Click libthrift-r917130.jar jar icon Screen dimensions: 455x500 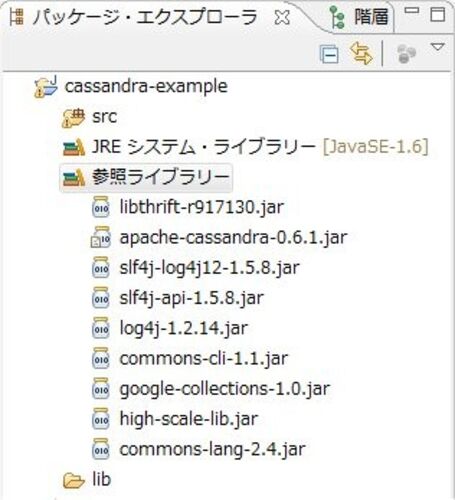[100, 207]
